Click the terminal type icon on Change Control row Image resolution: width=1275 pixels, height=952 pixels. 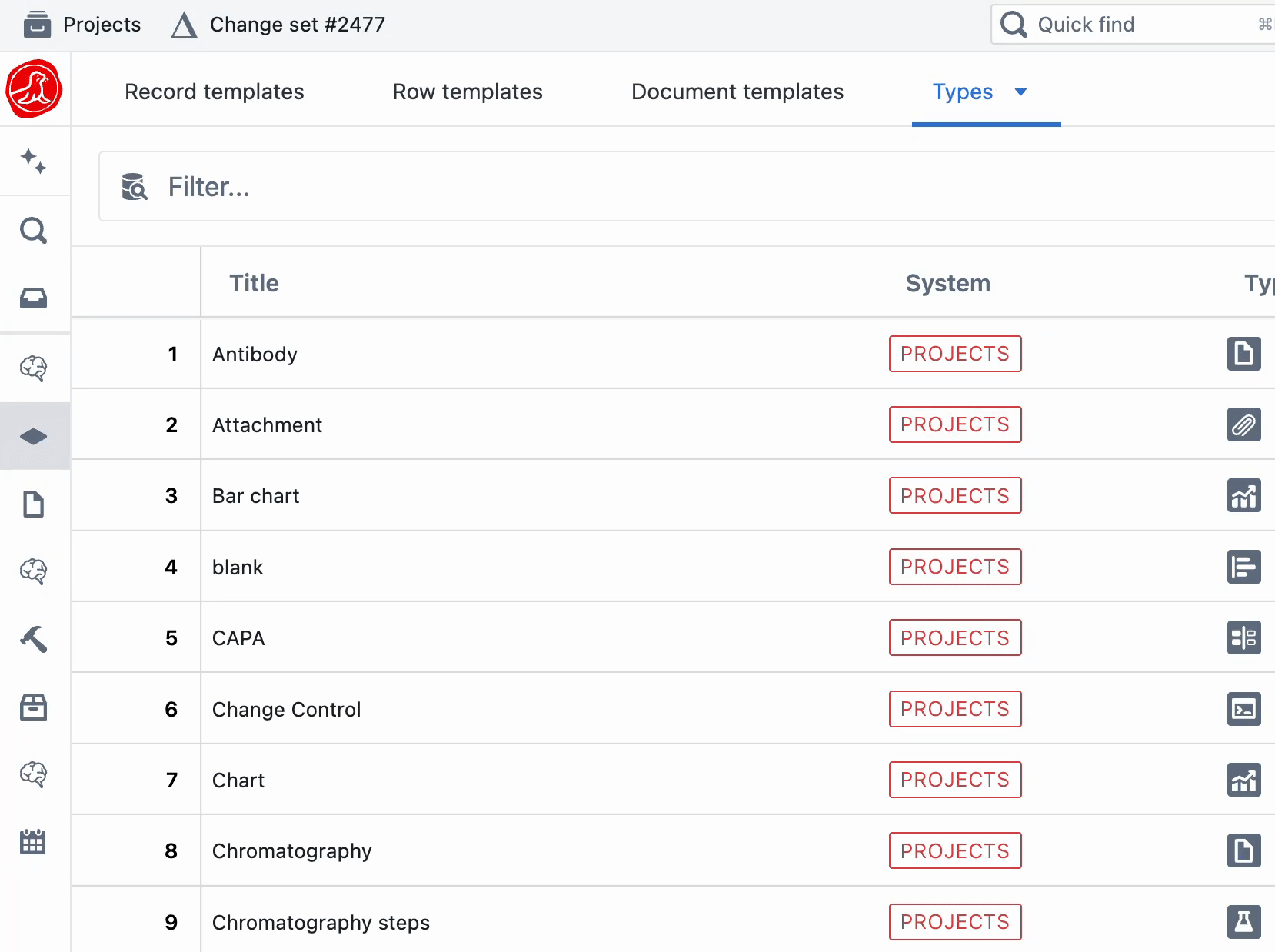pos(1243,708)
